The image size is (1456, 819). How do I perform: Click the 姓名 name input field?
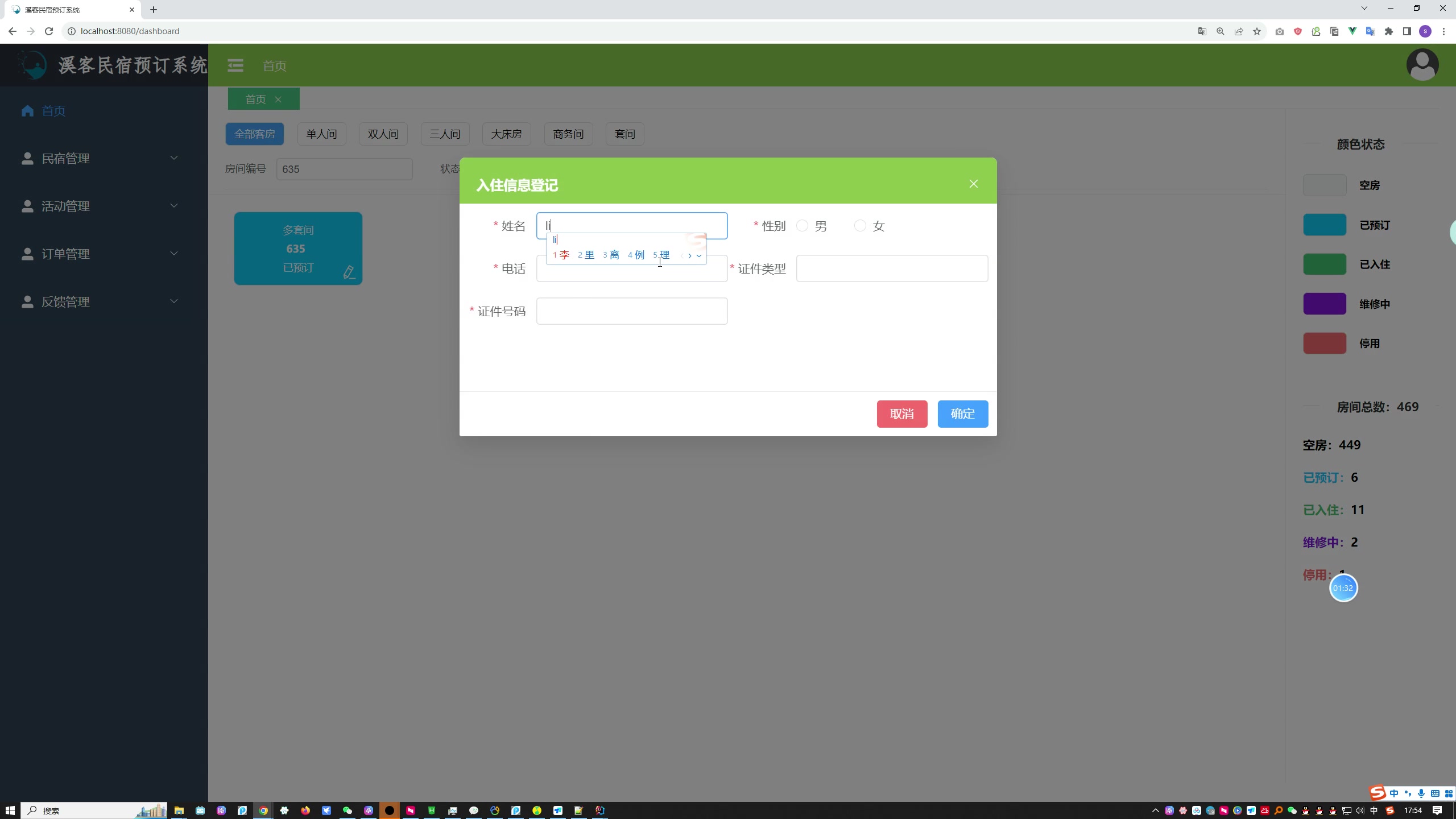tap(631, 226)
